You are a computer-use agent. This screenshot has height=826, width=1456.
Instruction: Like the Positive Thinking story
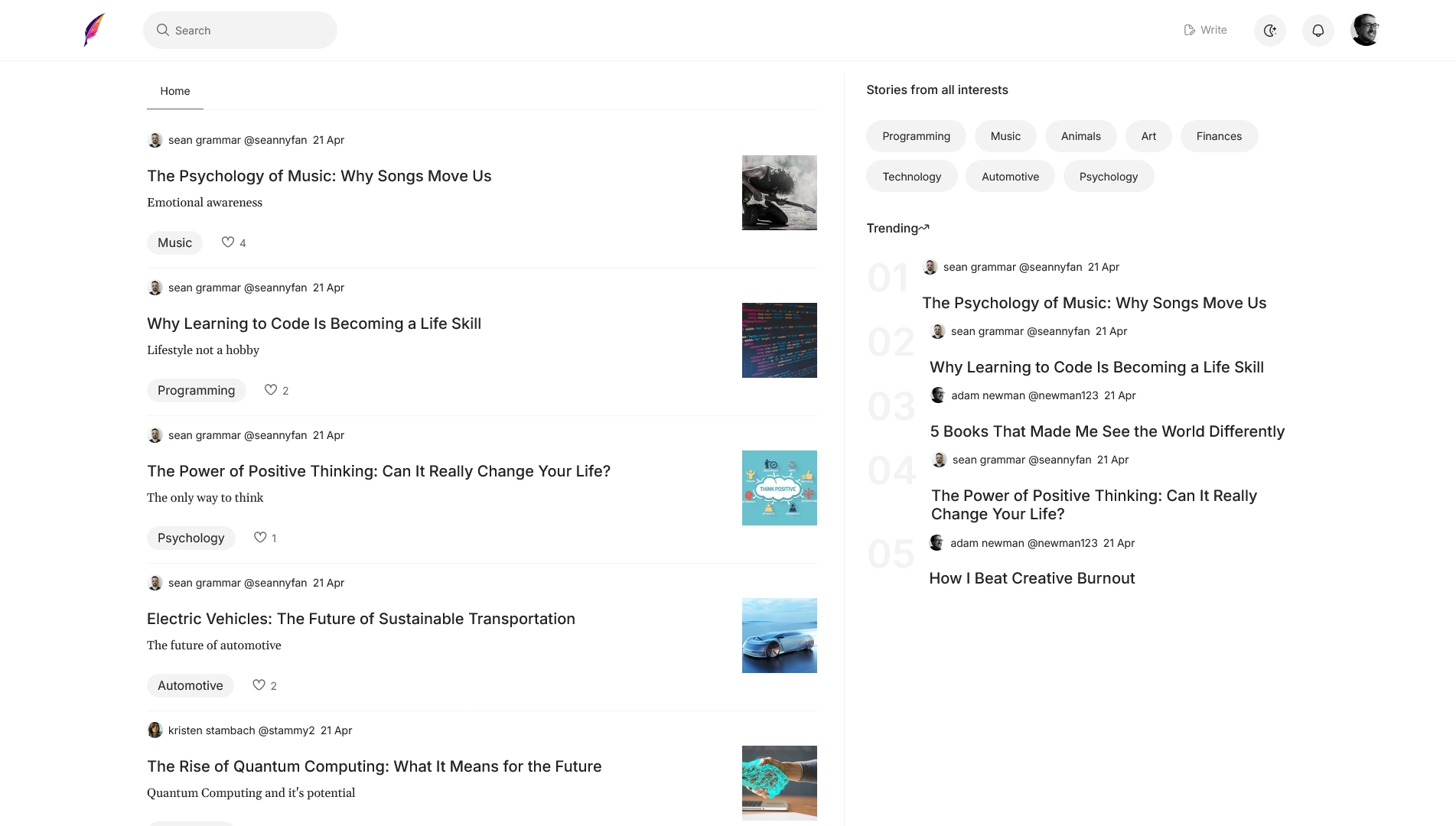tap(260, 538)
